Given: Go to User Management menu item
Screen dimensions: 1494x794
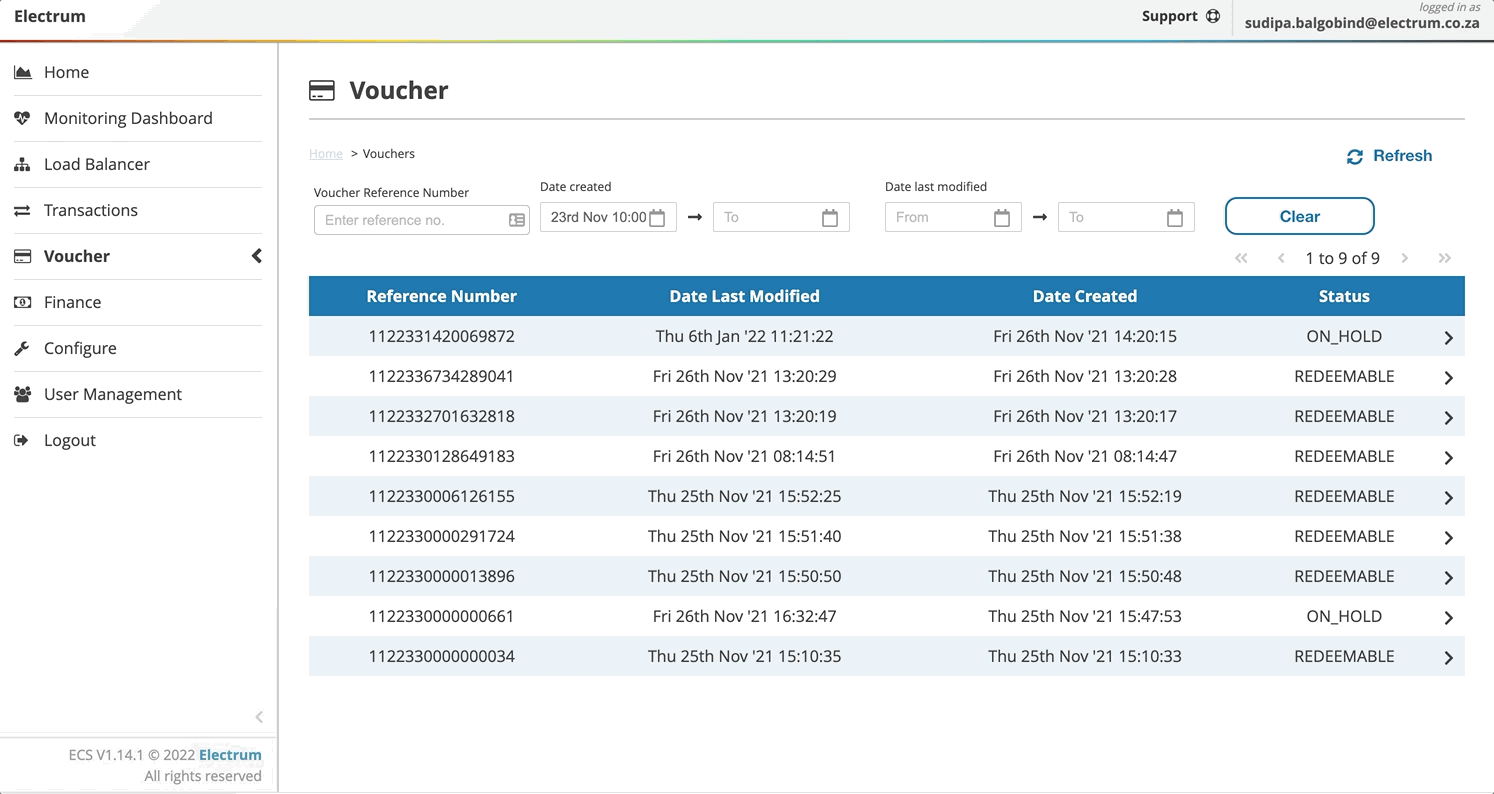Looking at the screenshot, I should [x=112, y=394].
